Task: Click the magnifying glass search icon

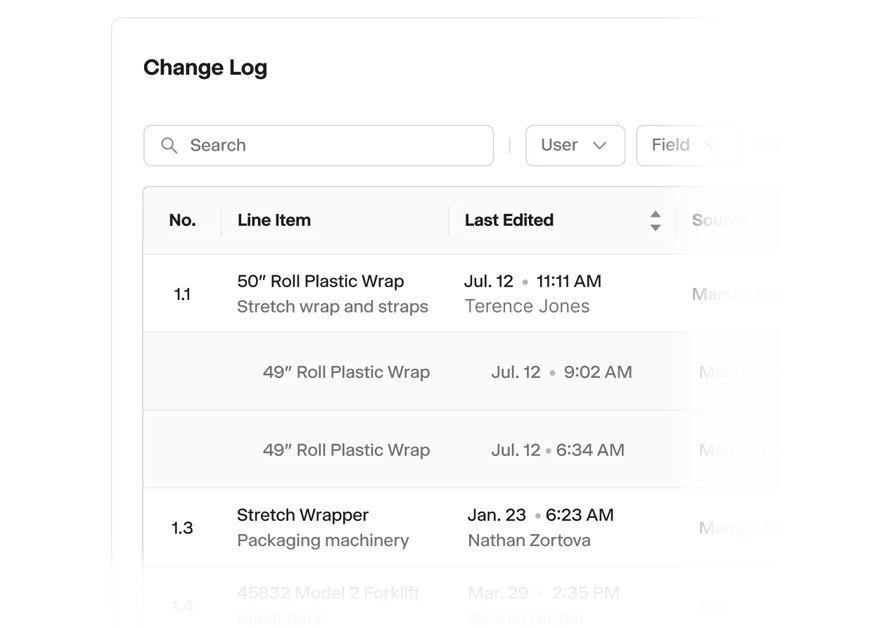Action: pyautogui.click(x=169, y=146)
